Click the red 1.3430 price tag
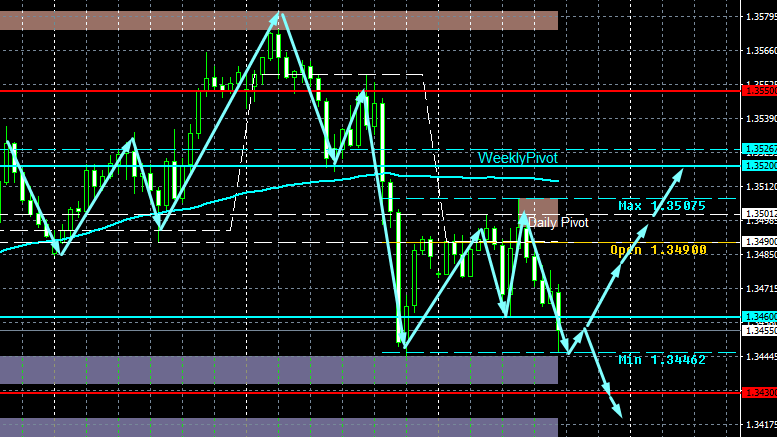This screenshot has width=777, height=437. pos(759,392)
